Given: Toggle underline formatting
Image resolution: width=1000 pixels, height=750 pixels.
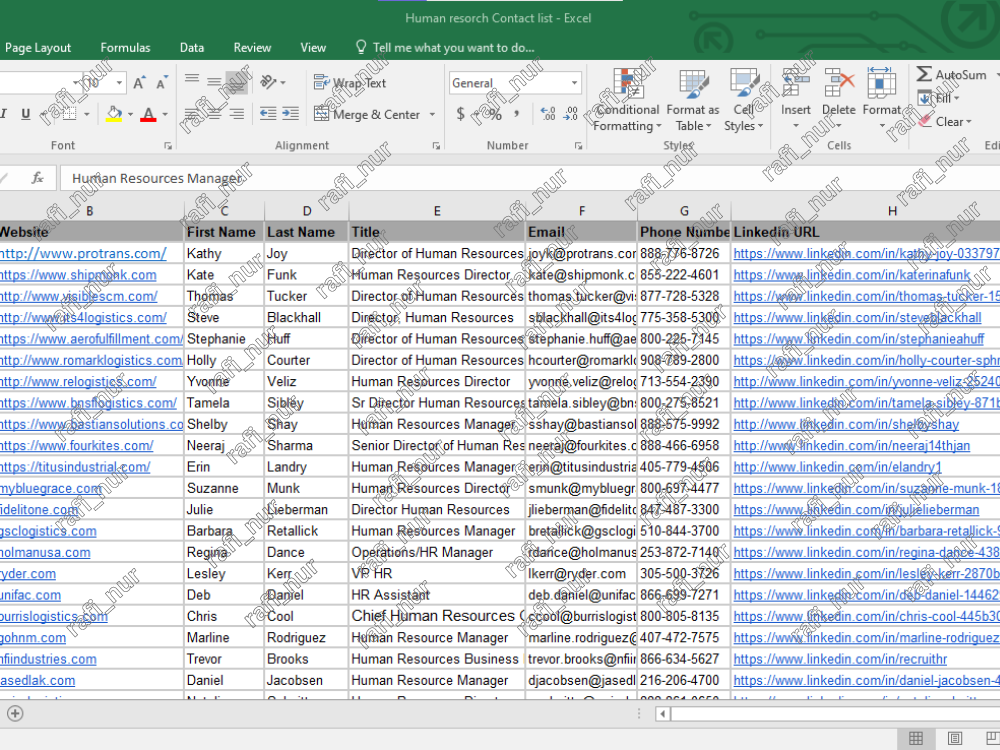Looking at the screenshot, I should pos(24,114).
